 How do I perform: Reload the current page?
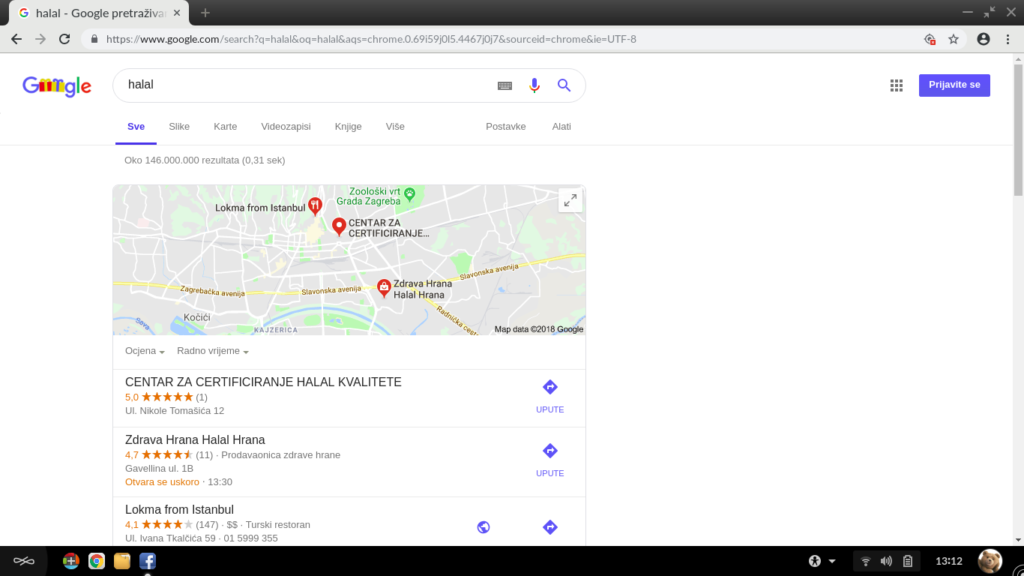pyautogui.click(x=65, y=39)
